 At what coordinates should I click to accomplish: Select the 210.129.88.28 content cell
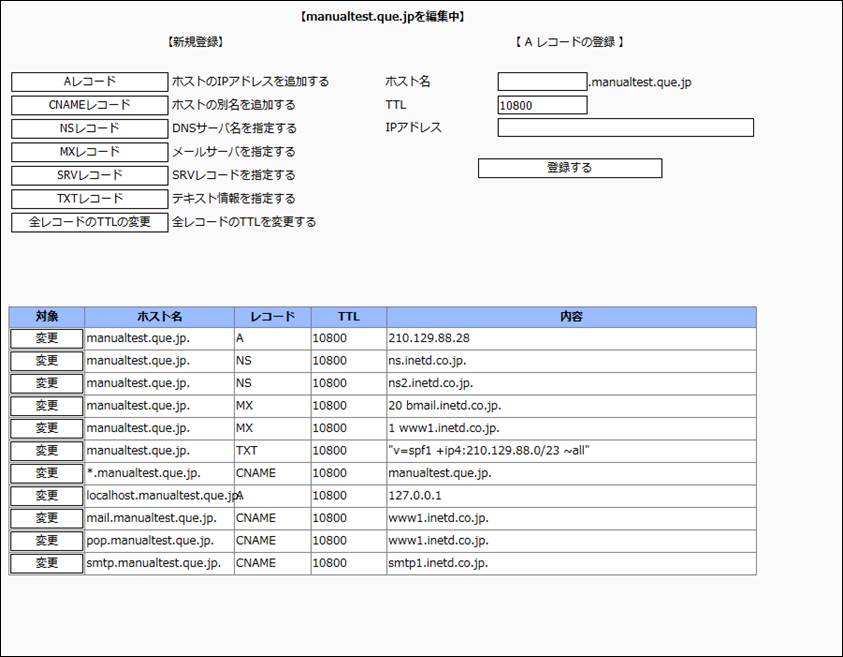(571, 339)
